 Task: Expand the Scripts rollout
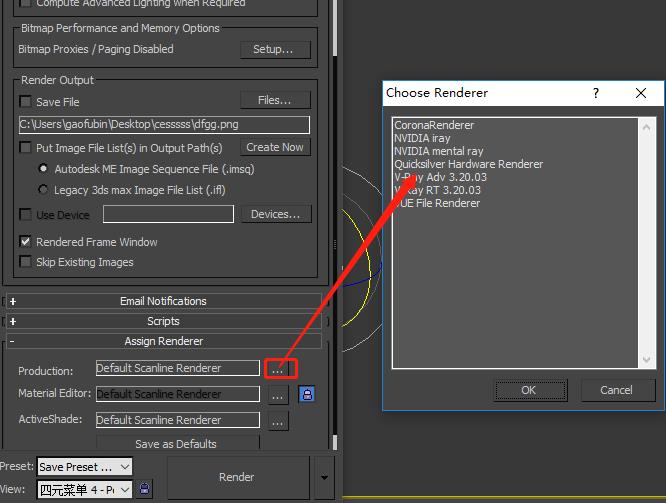point(163,321)
